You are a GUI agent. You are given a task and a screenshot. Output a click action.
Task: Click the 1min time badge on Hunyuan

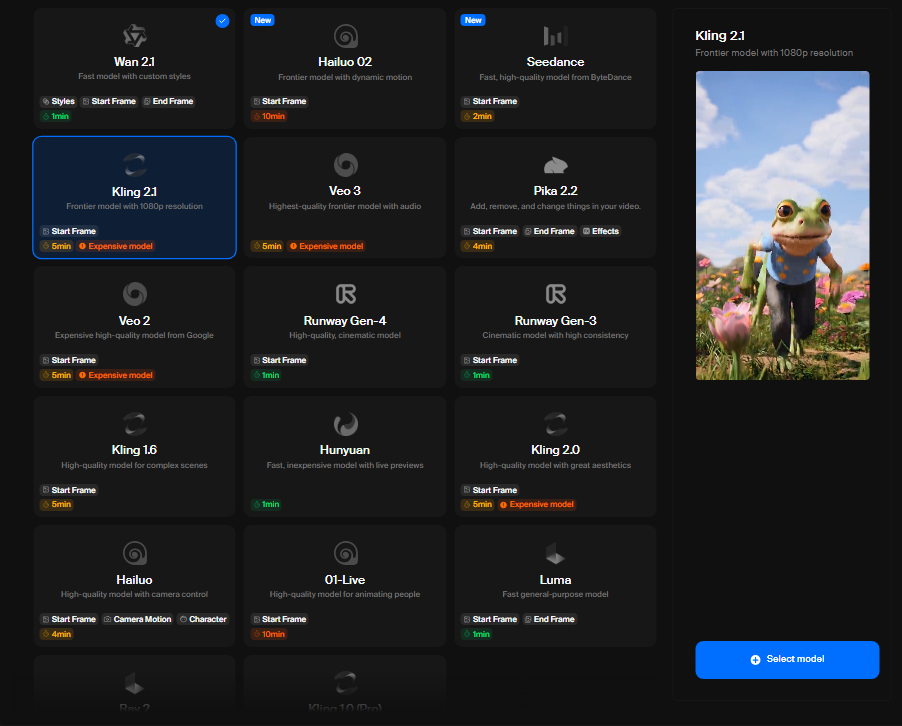[x=266, y=505]
